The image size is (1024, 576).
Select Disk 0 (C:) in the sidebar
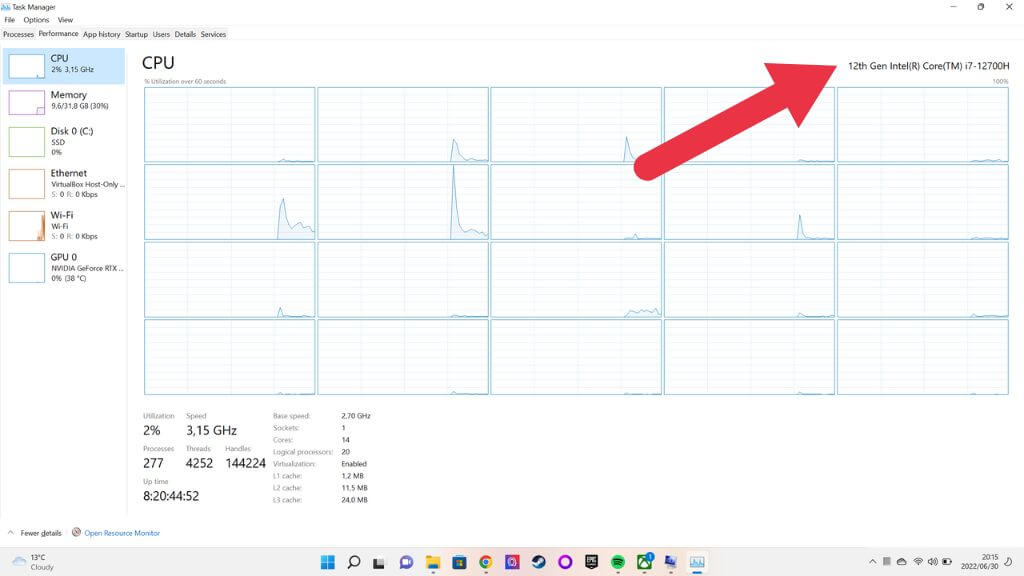[64, 141]
